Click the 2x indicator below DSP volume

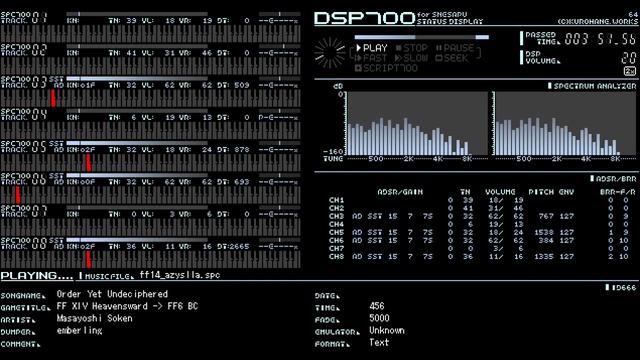coord(630,71)
